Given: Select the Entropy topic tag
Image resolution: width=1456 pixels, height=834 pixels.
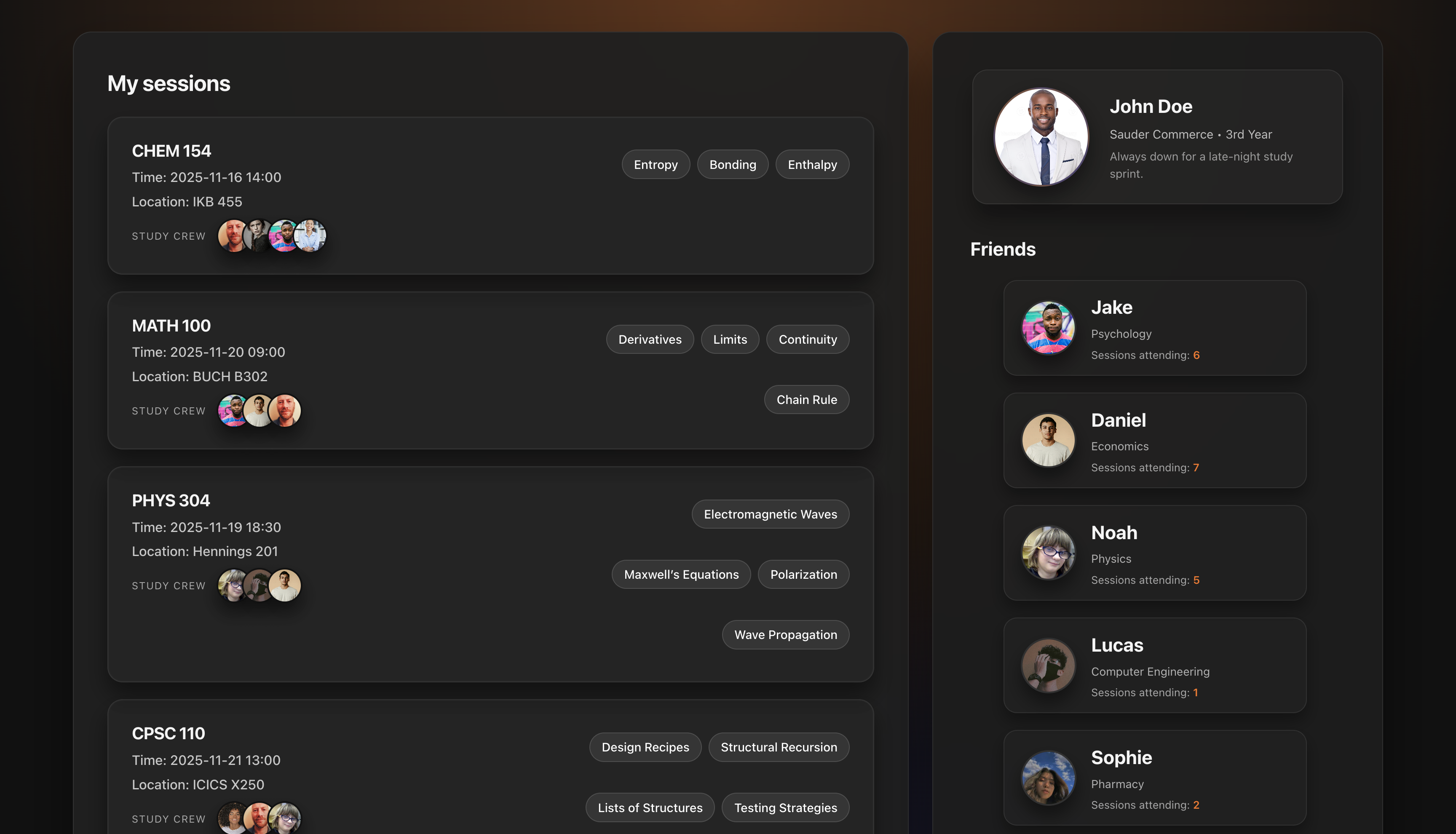Looking at the screenshot, I should click(655, 164).
